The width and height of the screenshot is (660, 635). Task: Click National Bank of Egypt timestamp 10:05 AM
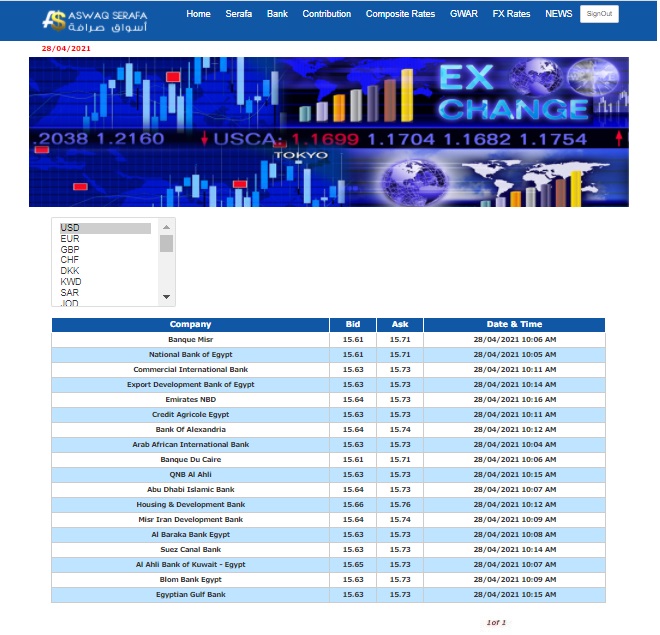[x=515, y=355]
